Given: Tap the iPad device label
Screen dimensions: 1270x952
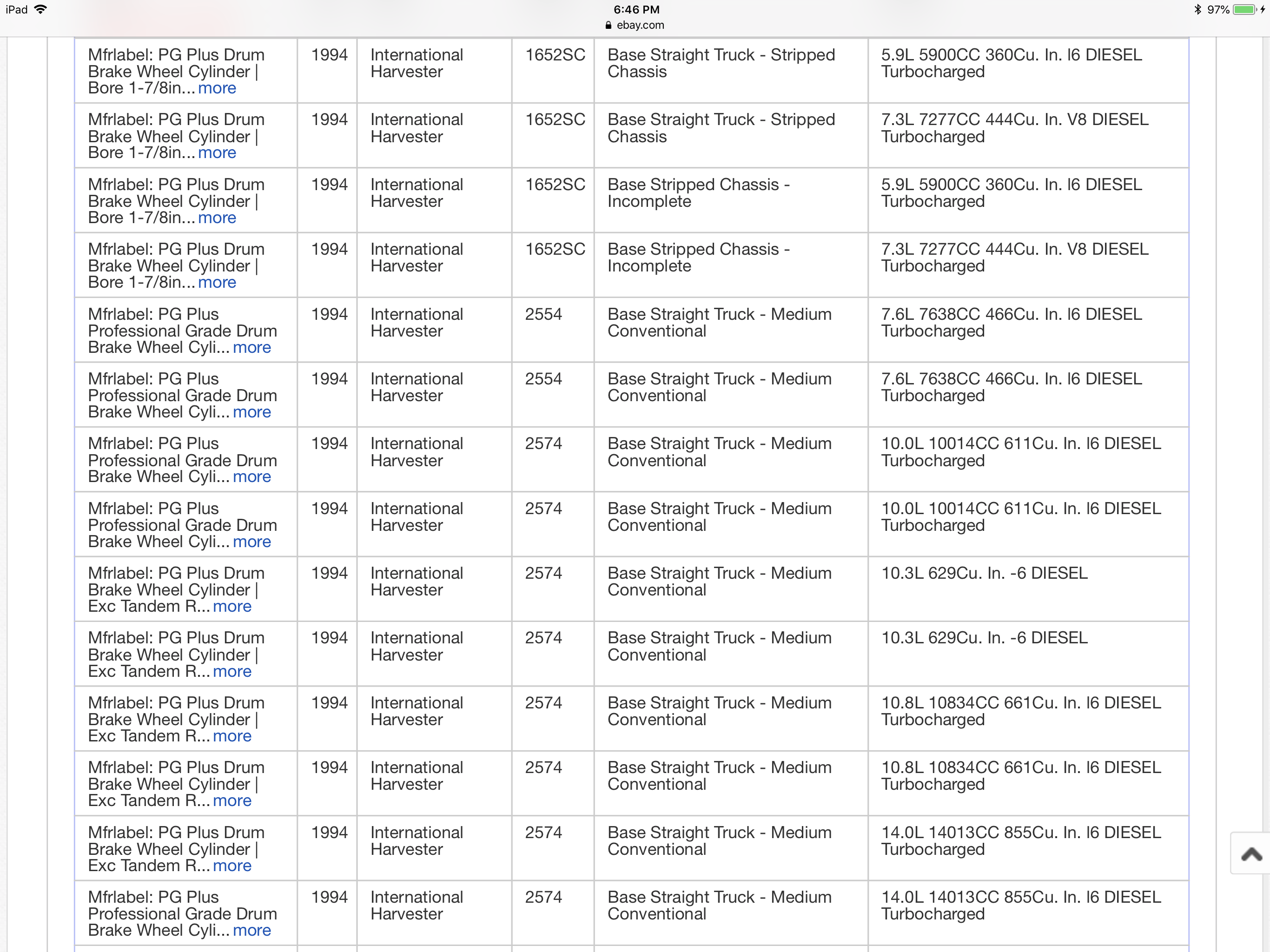Looking at the screenshot, I should pyautogui.click(x=17, y=9).
